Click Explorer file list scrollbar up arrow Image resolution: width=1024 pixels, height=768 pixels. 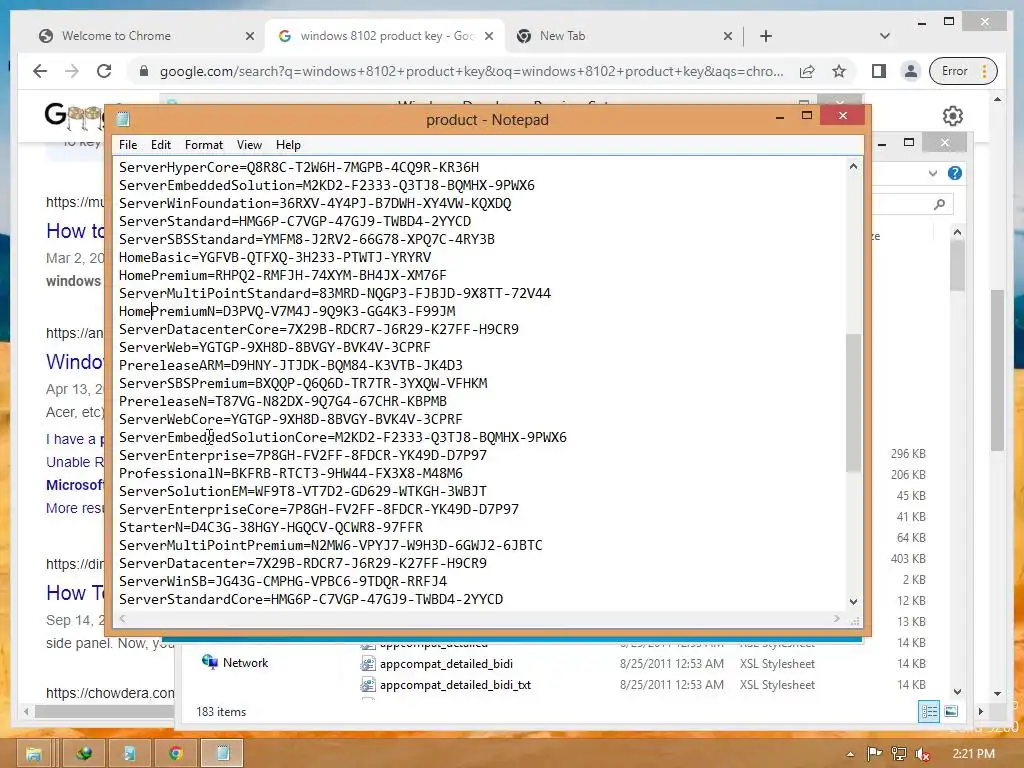(x=957, y=232)
